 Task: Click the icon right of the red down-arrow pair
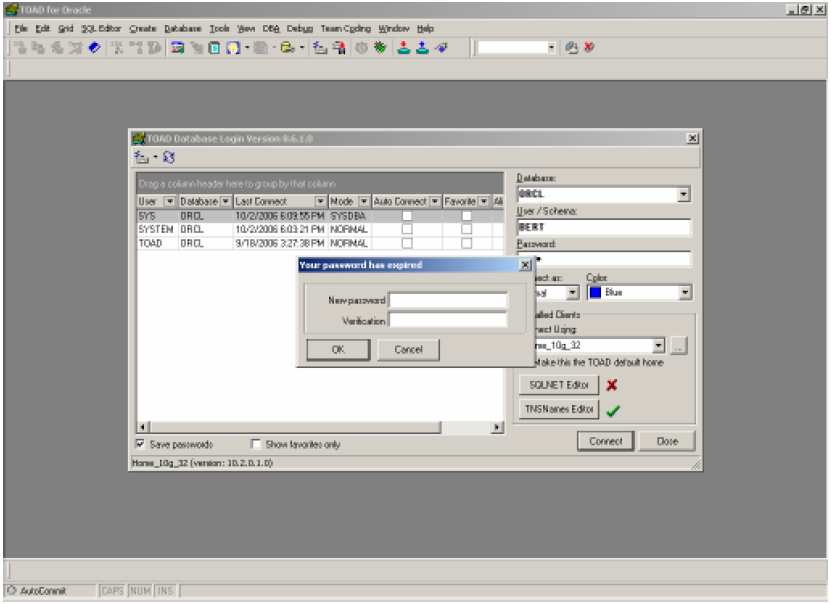[441, 48]
